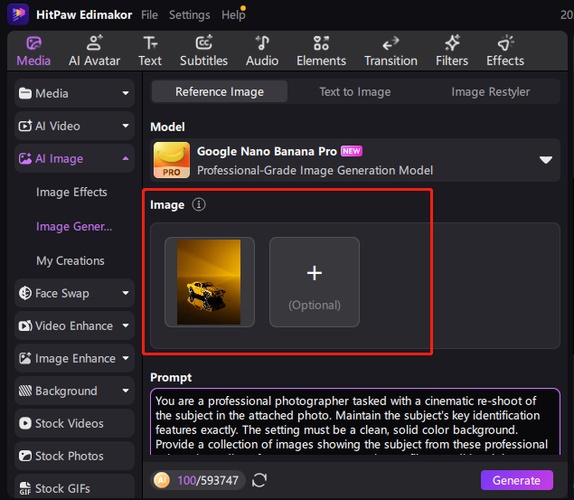574x500 pixels.
Task: Open Stock Photos in sidebar
Action: pyautogui.click(x=74, y=456)
